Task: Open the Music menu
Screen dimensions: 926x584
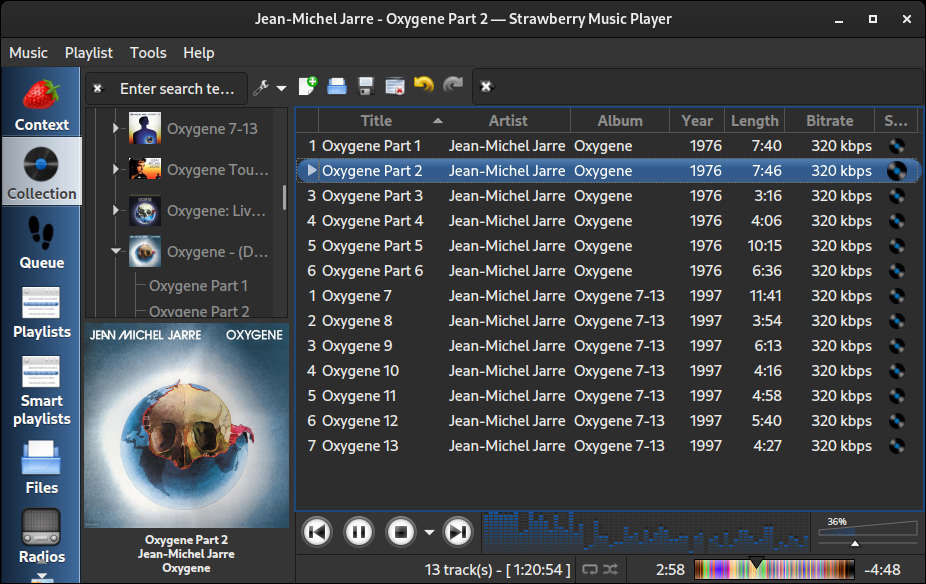Action: (28, 53)
